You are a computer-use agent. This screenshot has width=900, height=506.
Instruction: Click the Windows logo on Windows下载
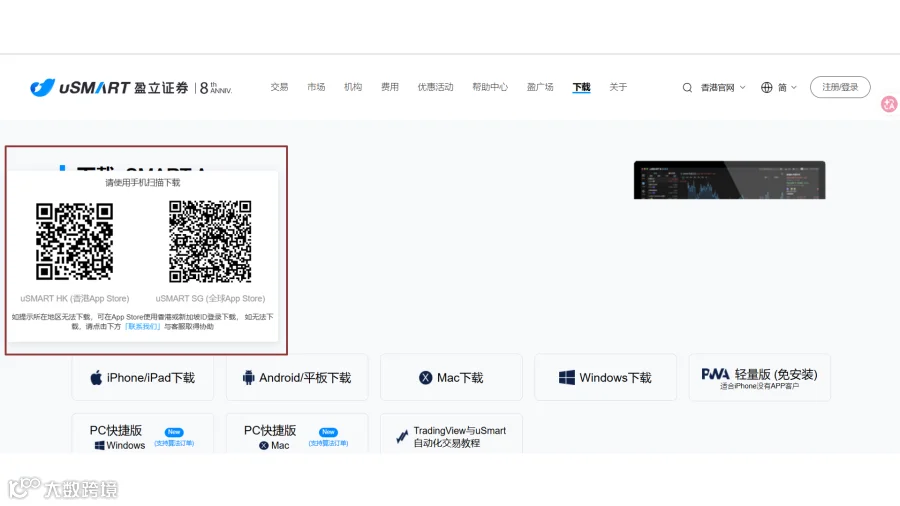(x=567, y=377)
